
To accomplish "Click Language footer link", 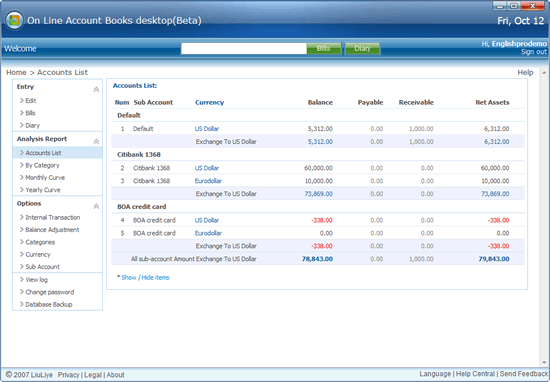I will [x=435, y=374].
